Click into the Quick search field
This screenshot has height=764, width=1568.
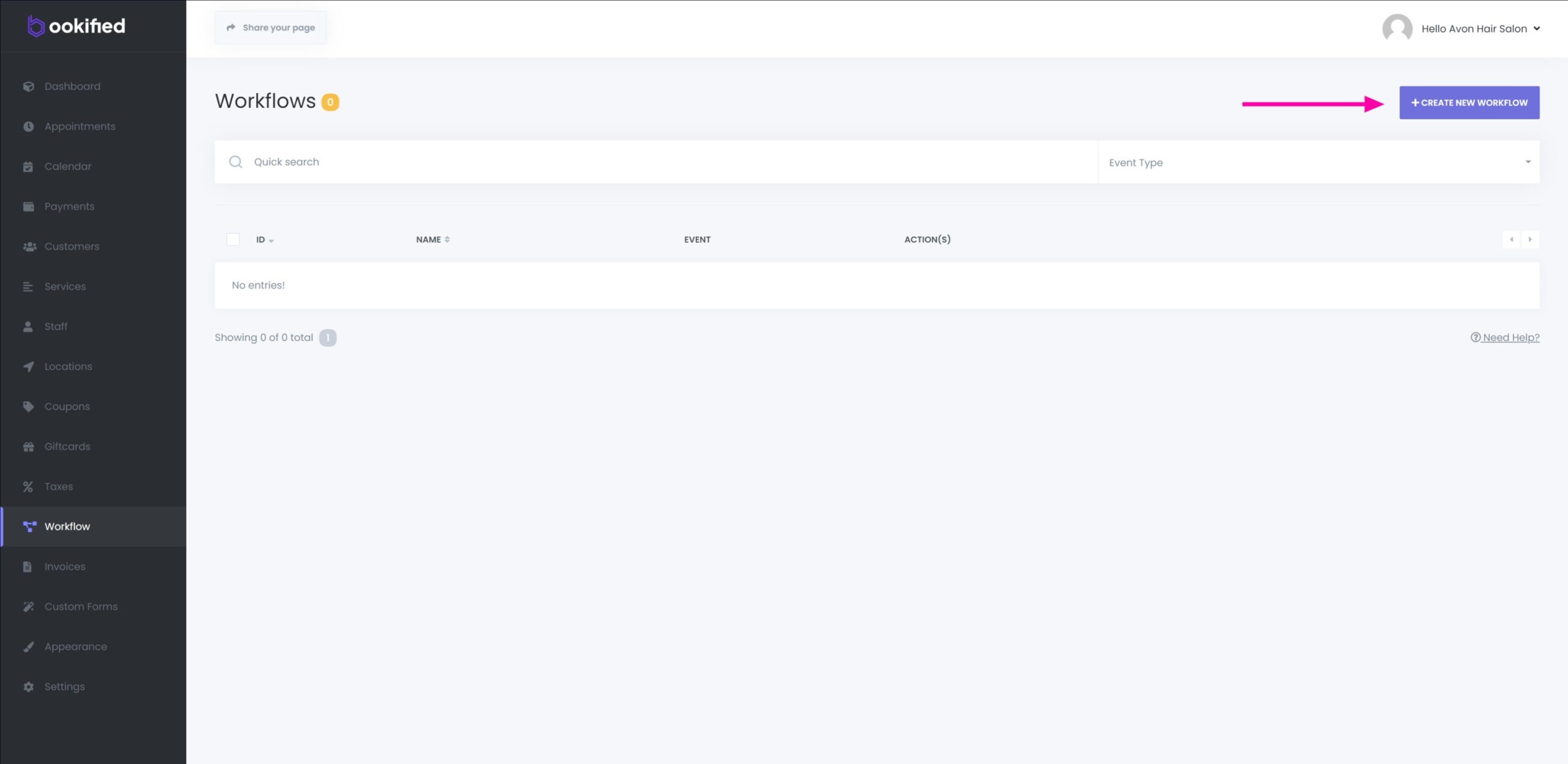click(656, 162)
